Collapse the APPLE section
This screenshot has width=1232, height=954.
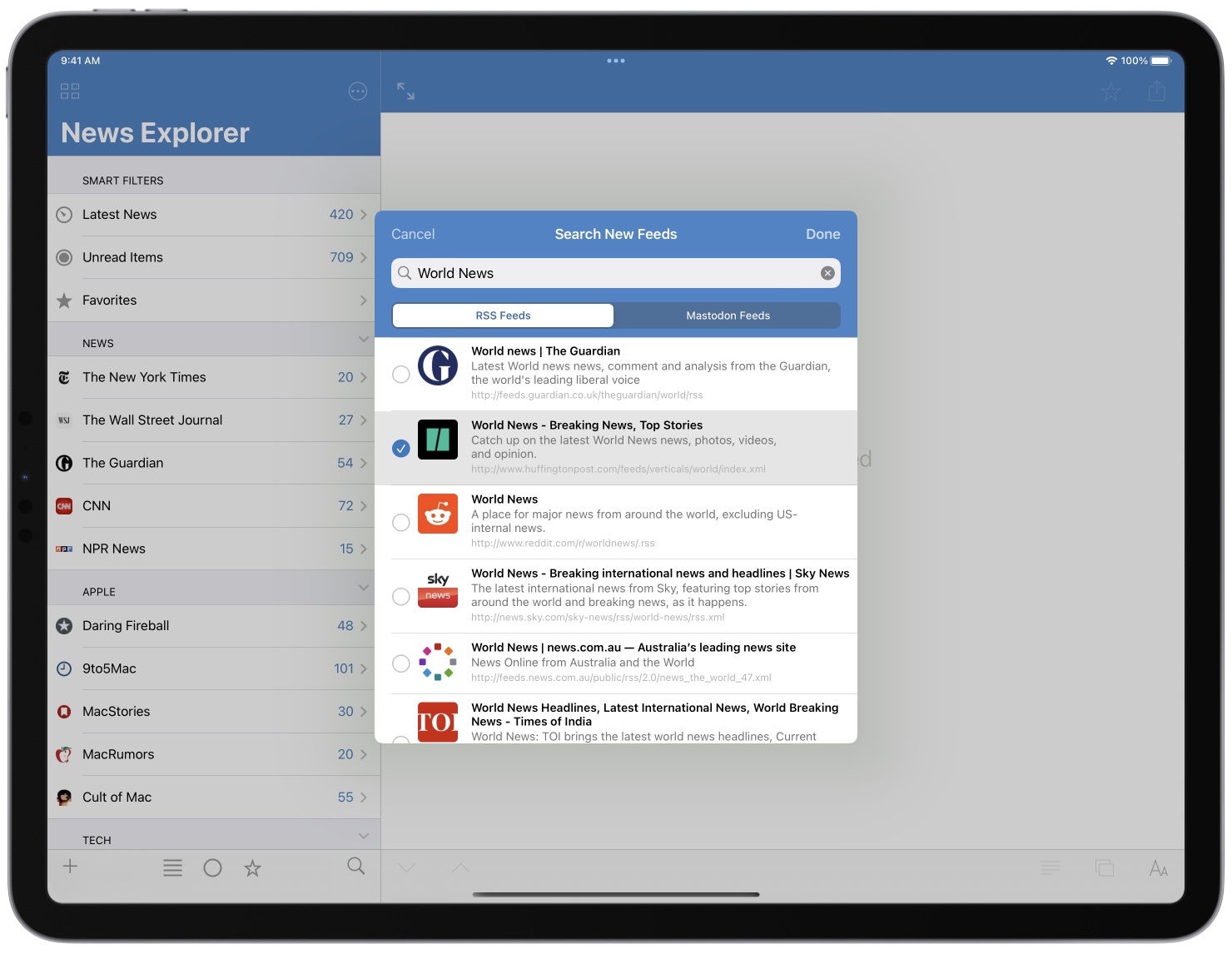click(x=363, y=587)
